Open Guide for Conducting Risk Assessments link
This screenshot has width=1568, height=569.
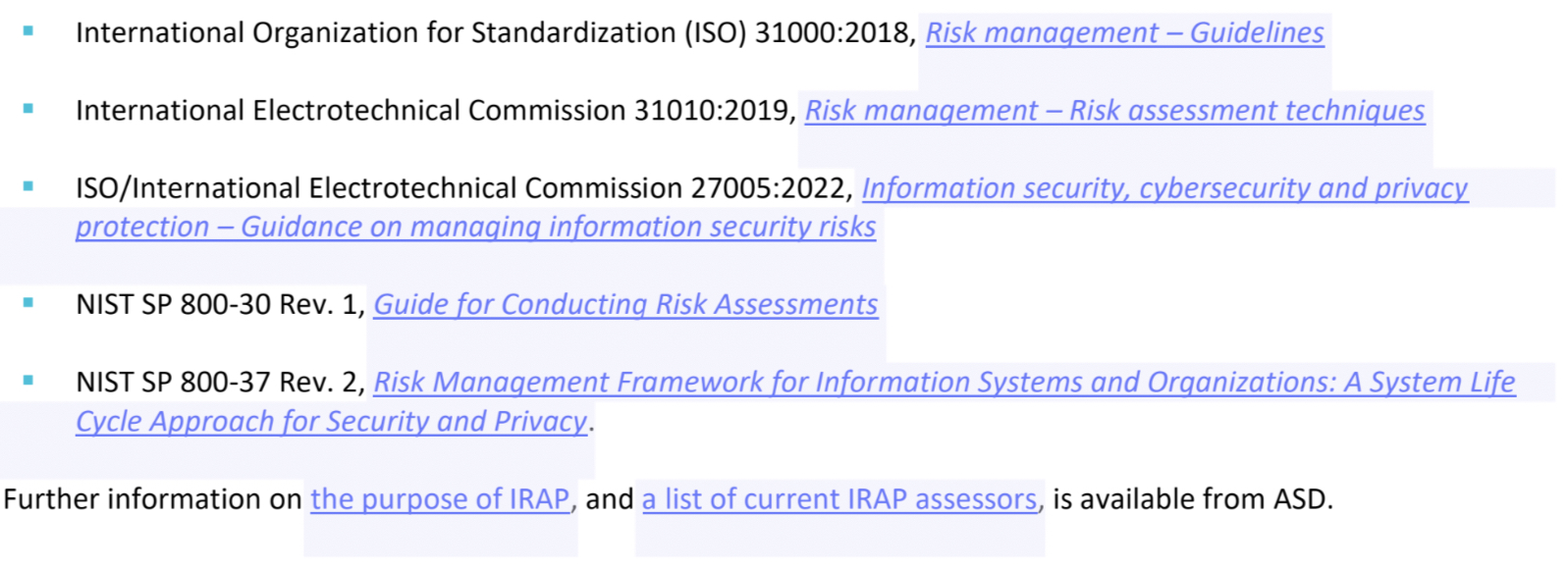click(x=625, y=305)
